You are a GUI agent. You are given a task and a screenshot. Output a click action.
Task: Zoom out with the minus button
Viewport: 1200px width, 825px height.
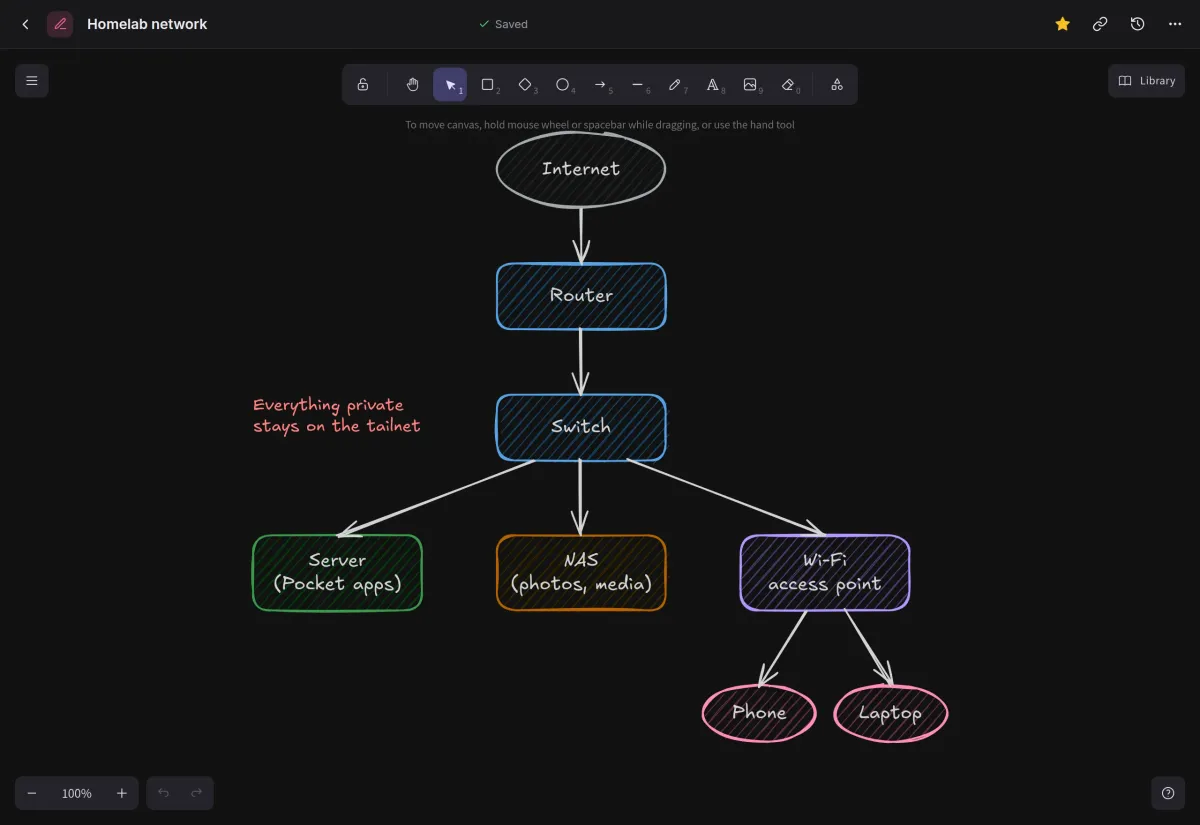coord(32,793)
